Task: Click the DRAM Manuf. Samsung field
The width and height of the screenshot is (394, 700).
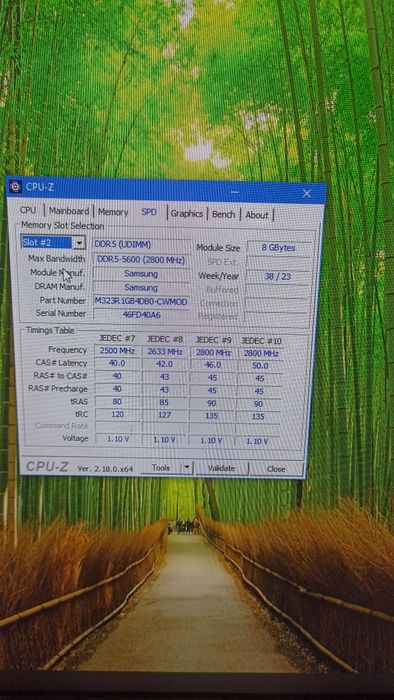Action: click(141, 287)
